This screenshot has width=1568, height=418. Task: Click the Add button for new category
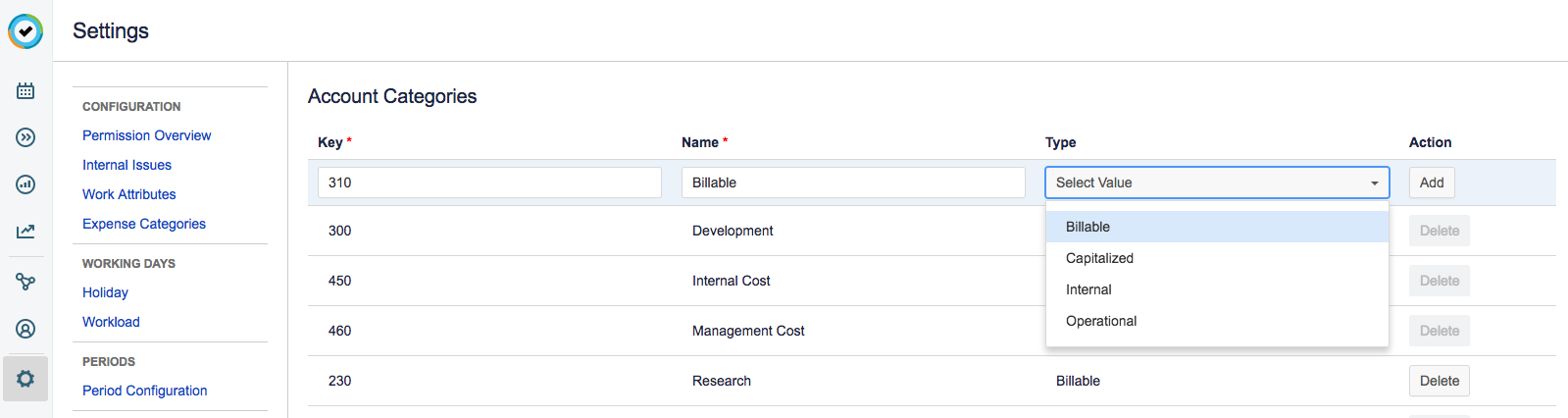[x=1431, y=183]
